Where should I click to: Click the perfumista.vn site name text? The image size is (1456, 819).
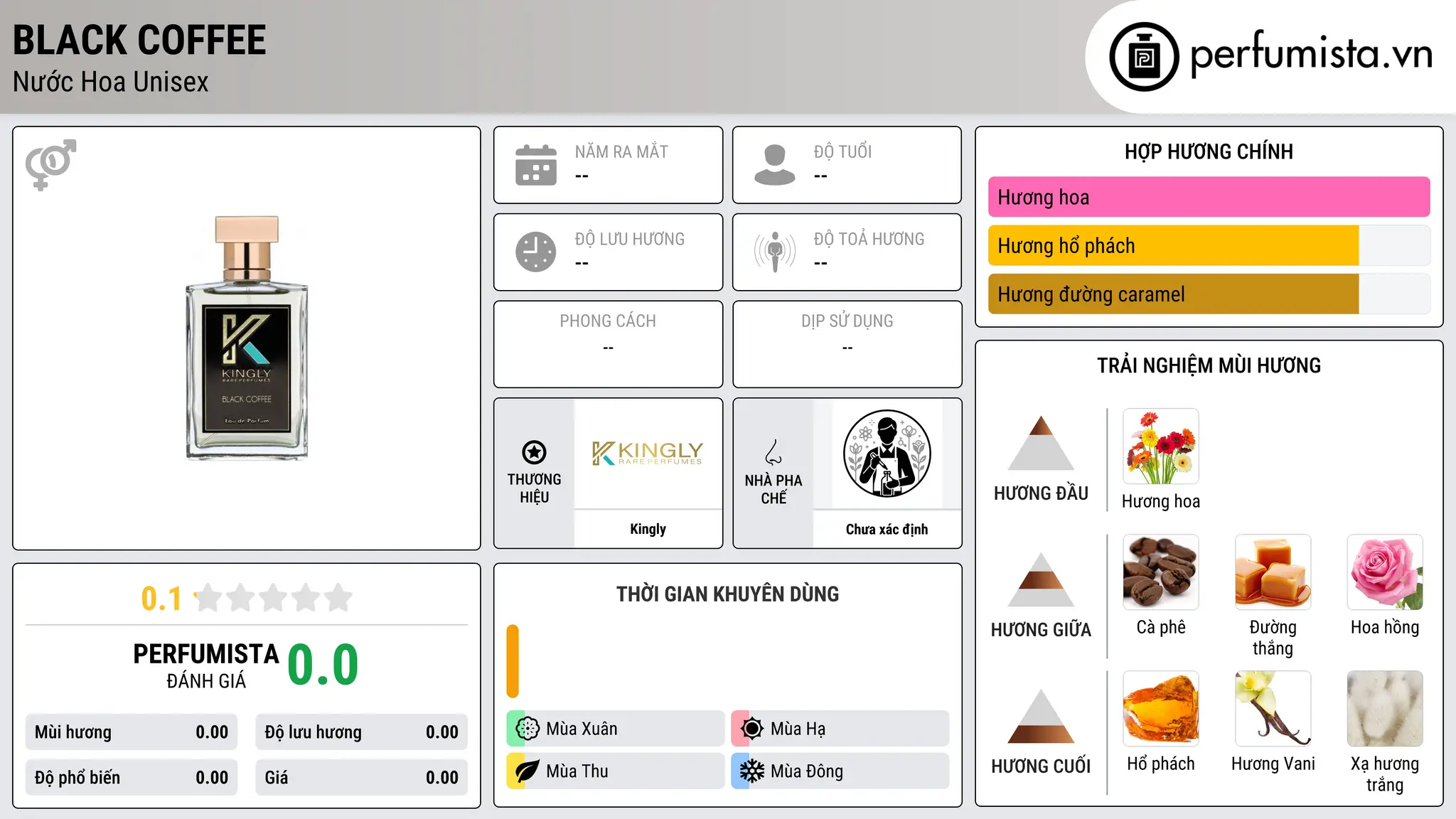[1311, 54]
